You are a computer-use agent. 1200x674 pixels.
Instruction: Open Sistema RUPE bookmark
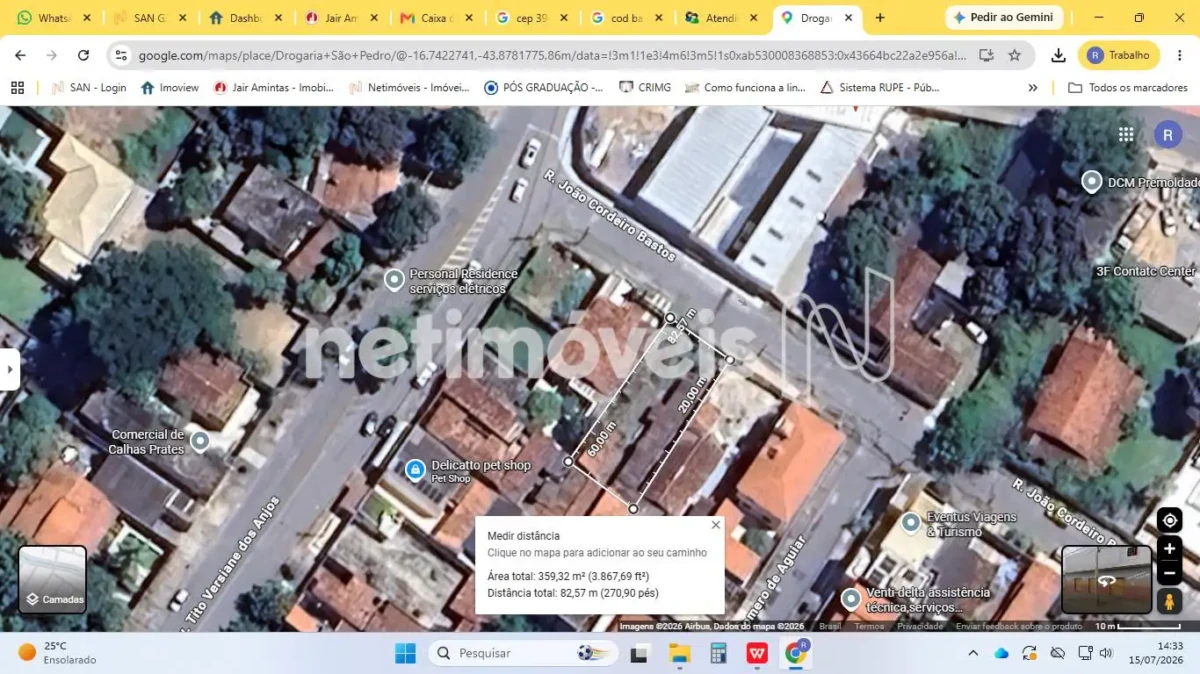click(x=880, y=88)
